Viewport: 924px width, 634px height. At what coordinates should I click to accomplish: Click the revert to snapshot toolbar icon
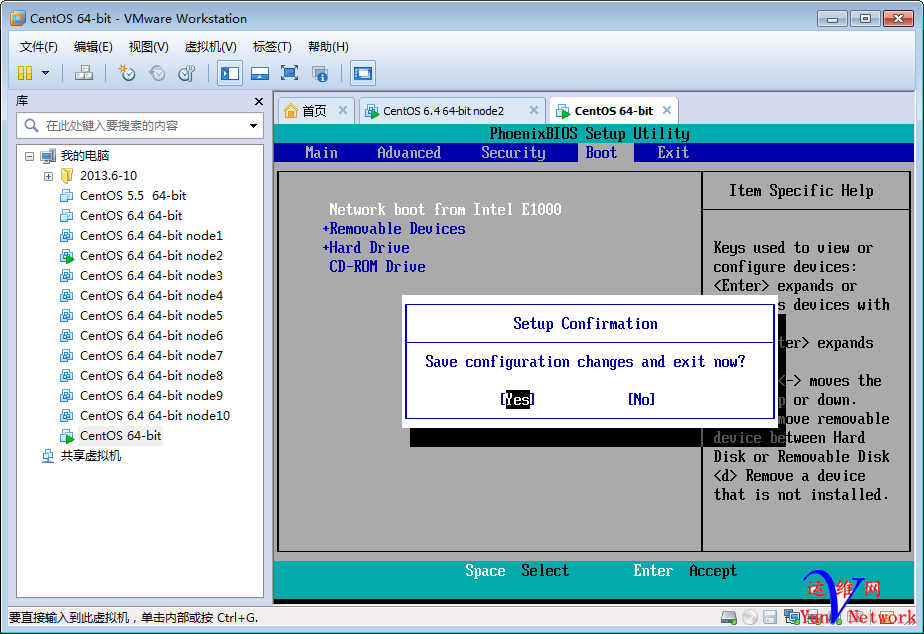(157, 73)
